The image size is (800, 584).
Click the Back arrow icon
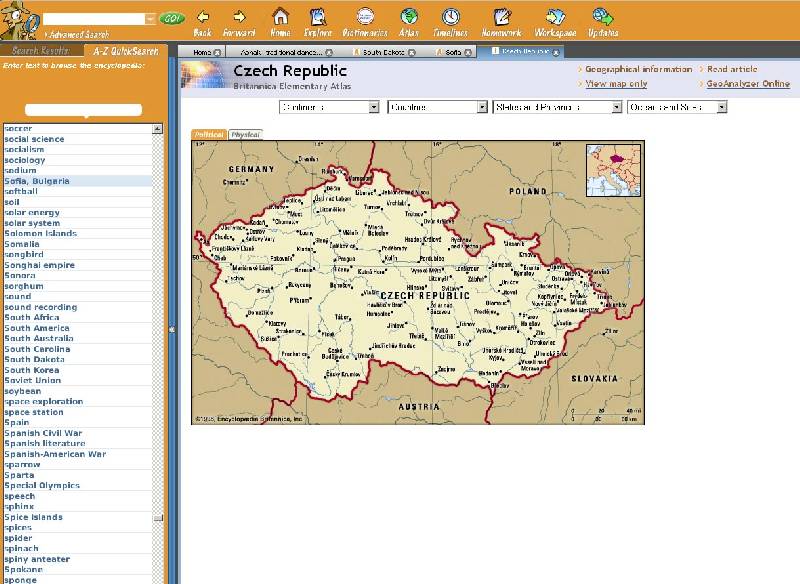(x=203, y=17)
